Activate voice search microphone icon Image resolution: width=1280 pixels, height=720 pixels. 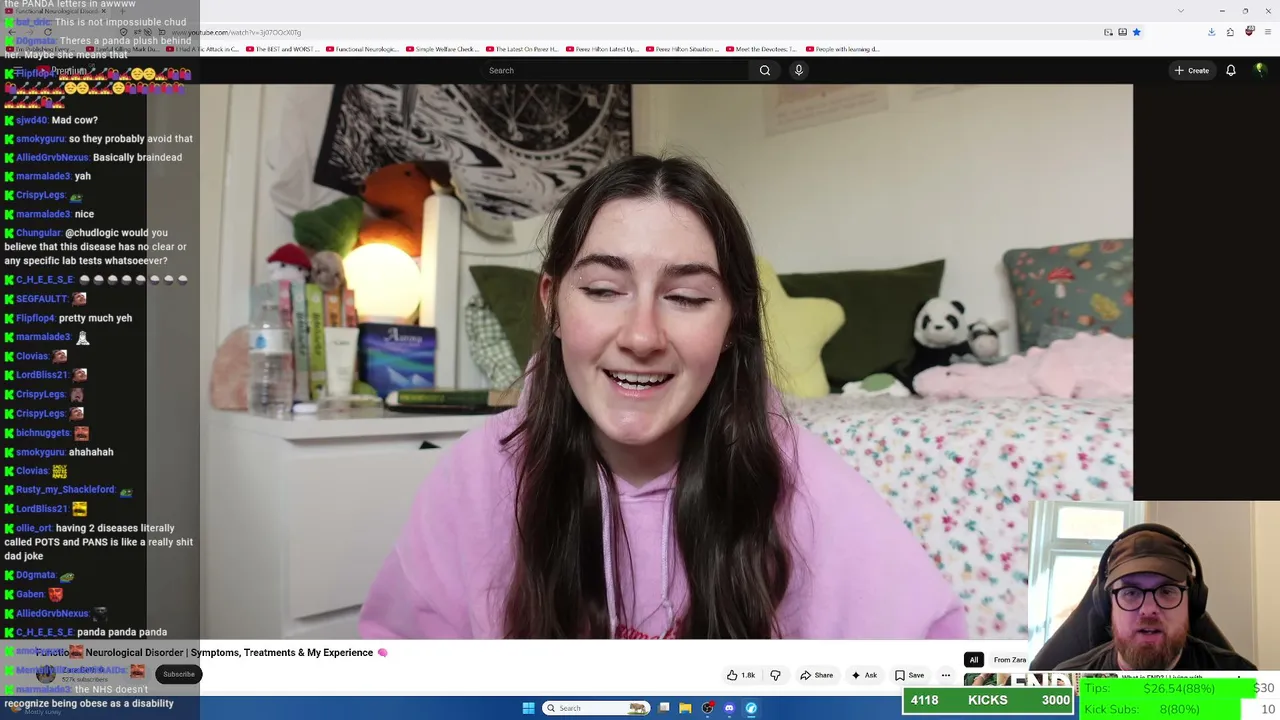click(x=798, y=70)
